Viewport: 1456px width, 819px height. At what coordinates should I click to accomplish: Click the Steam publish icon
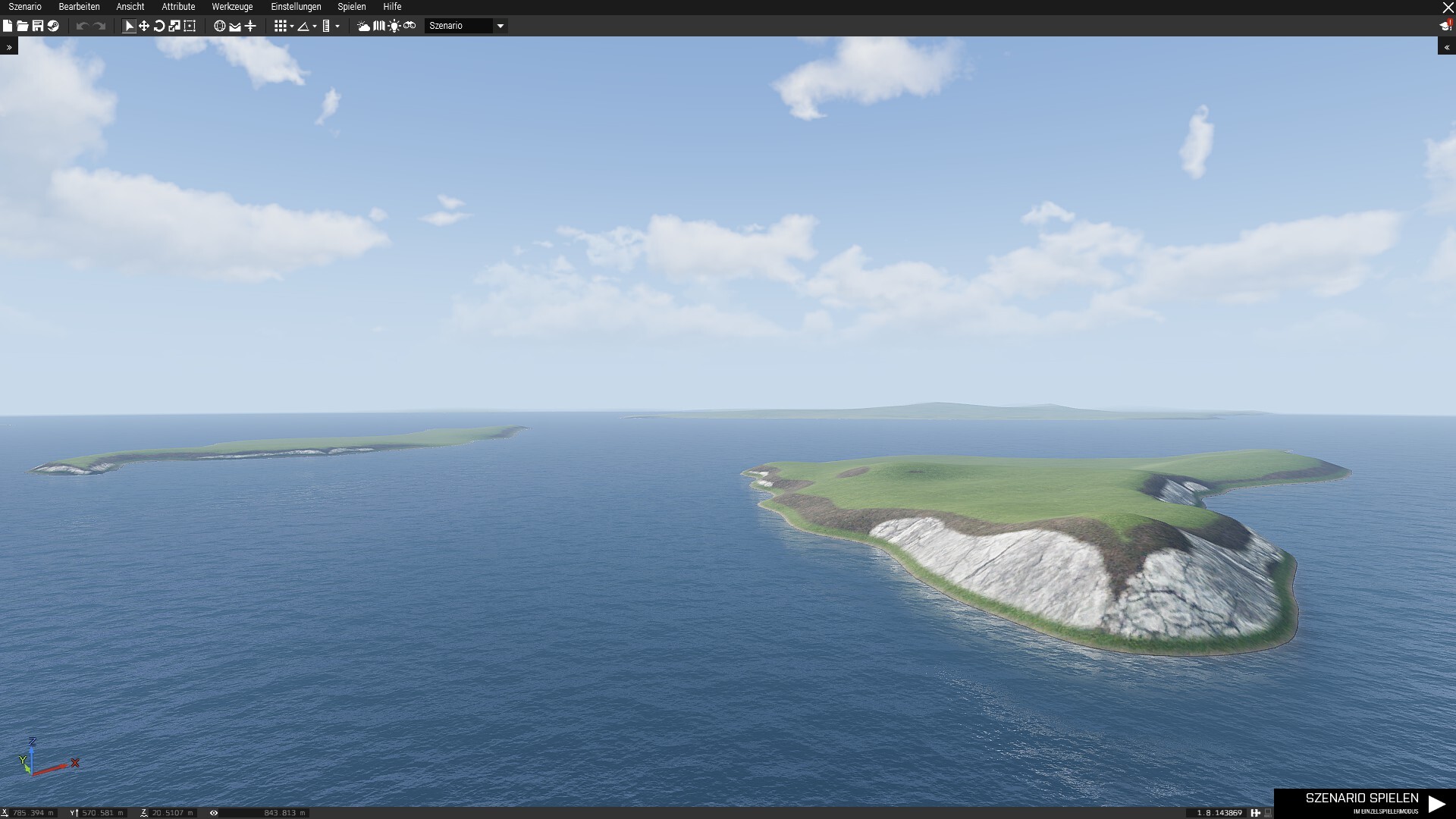(x=53, y=26)
